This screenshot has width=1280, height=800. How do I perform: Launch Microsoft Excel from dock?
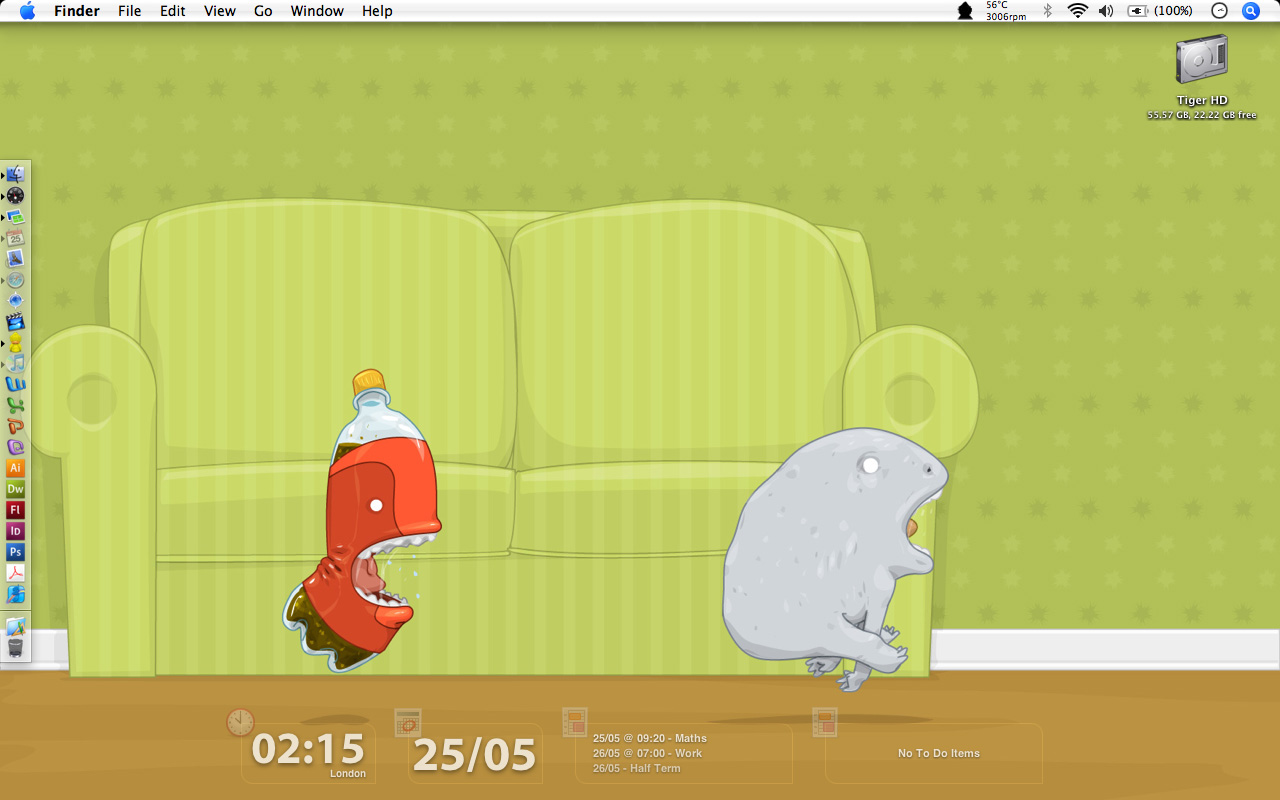(15, 405)
